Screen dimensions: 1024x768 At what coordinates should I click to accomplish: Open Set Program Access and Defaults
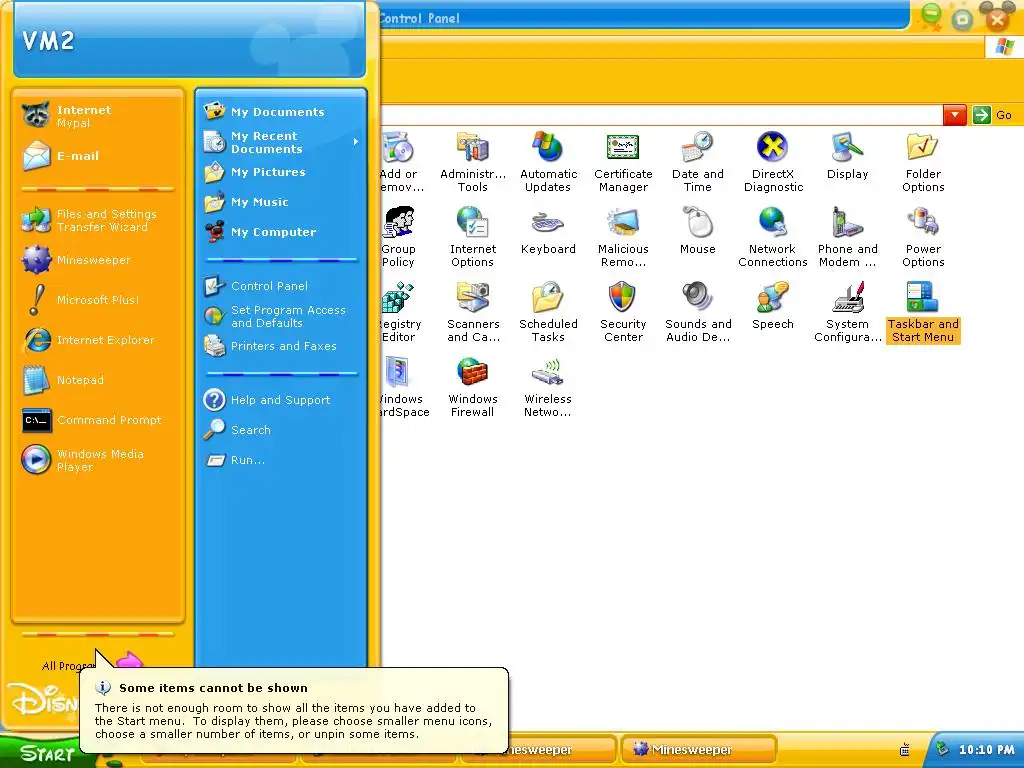[x=281, y=316]
